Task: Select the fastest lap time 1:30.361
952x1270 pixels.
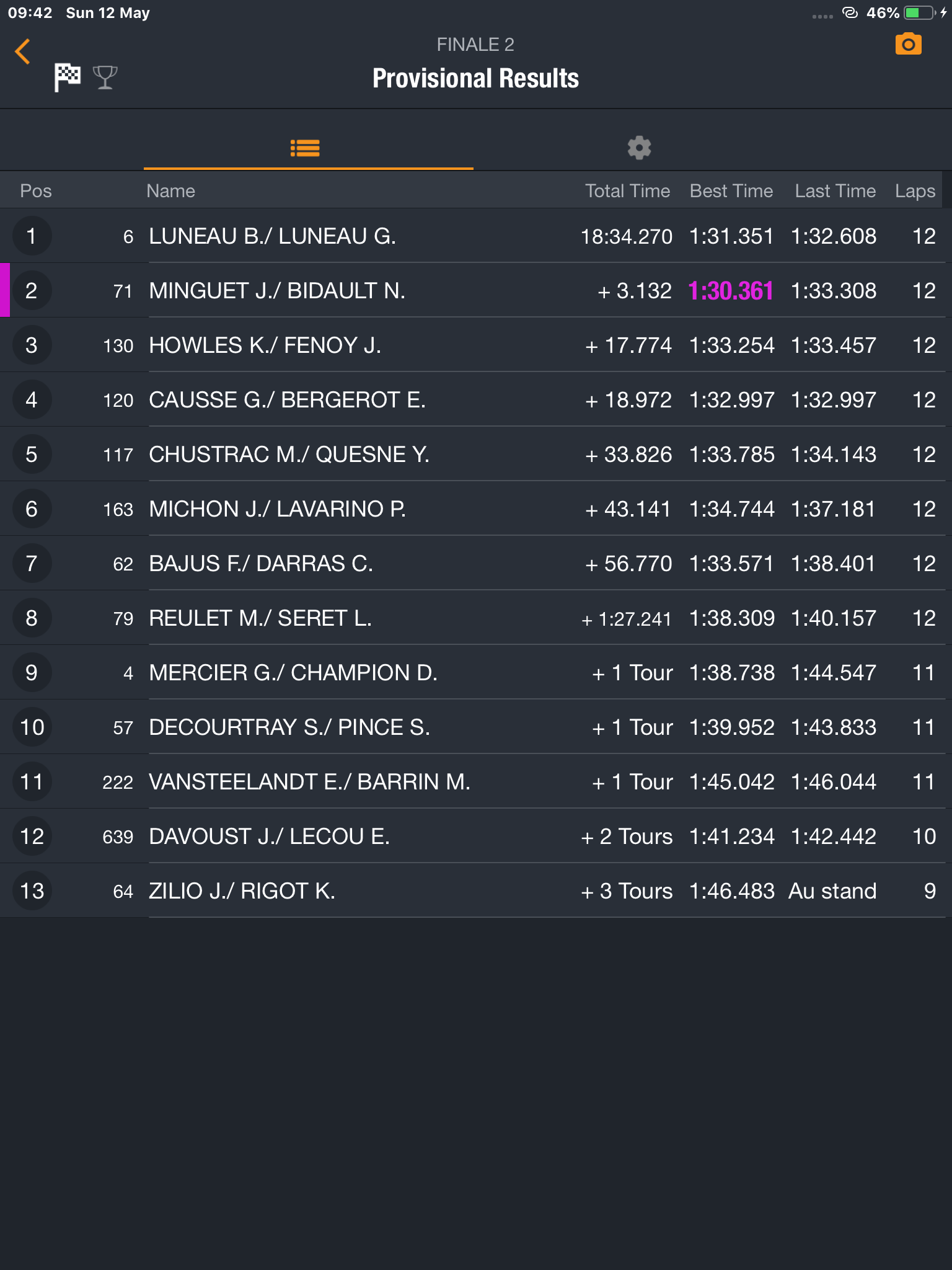Action: [731, 291]
